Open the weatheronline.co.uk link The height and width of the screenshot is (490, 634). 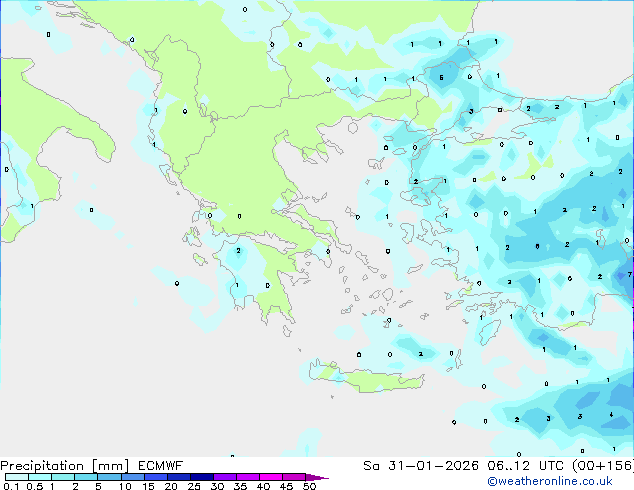point(550,481)
